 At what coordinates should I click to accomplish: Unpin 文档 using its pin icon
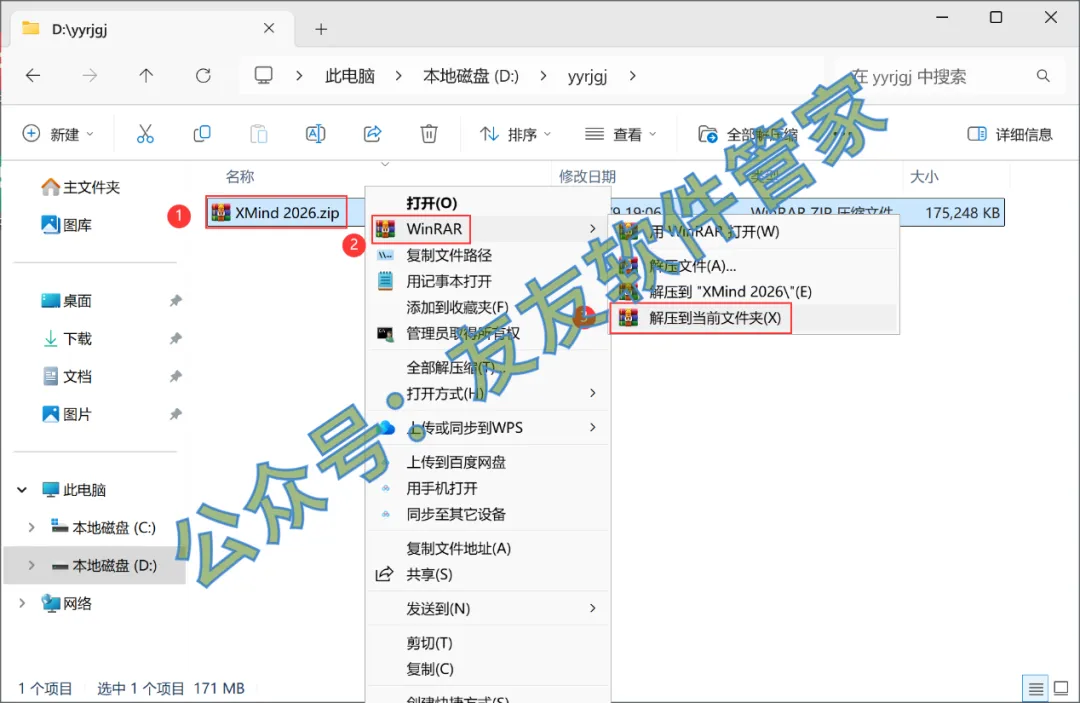click(x=176, y=377)
